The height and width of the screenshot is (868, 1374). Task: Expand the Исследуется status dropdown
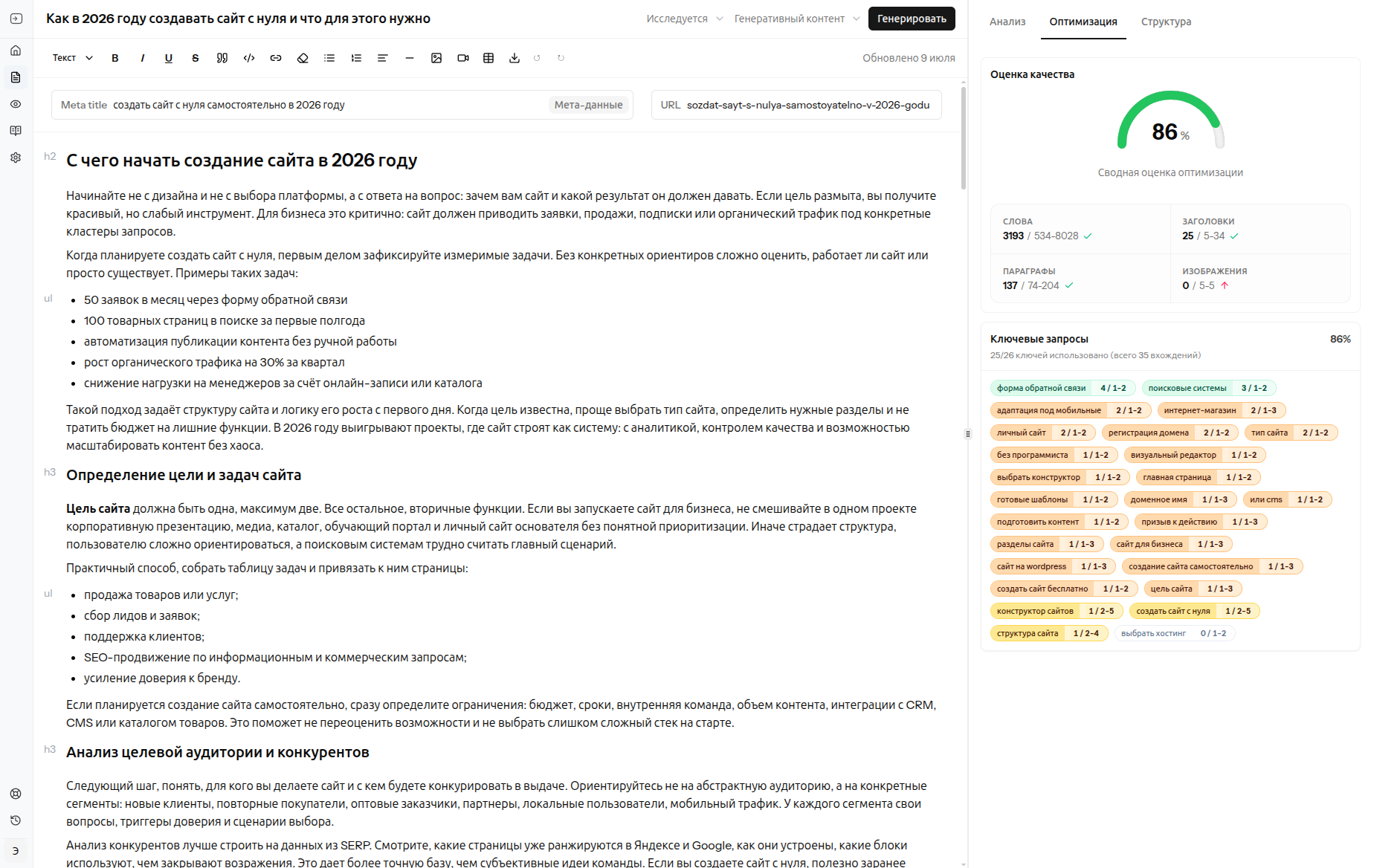[x=685, y=19]
